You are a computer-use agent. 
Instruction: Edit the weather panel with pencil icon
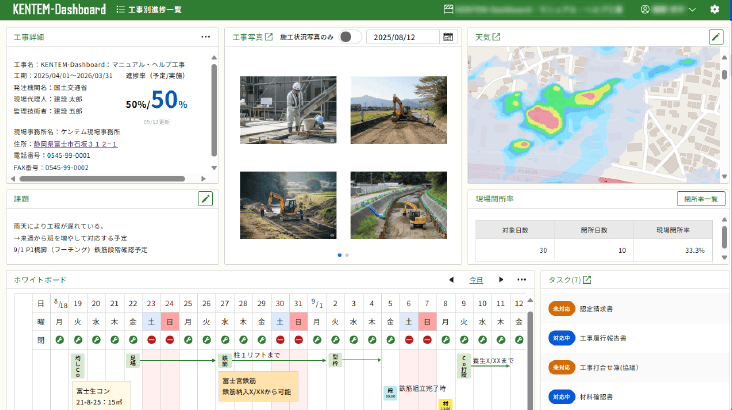[x=715, y=37]
